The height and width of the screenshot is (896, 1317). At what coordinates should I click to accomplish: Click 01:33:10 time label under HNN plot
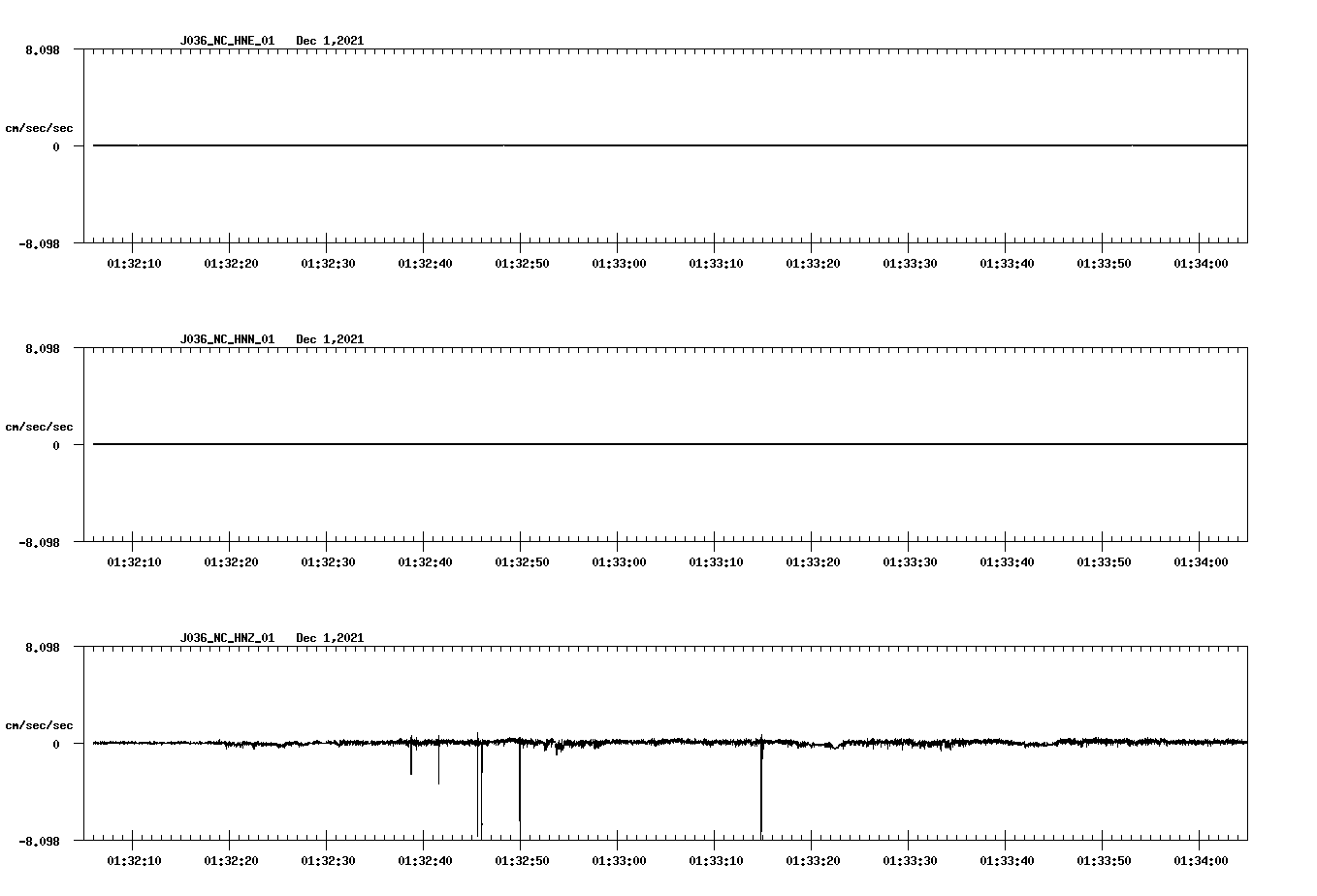click(716, 562)
